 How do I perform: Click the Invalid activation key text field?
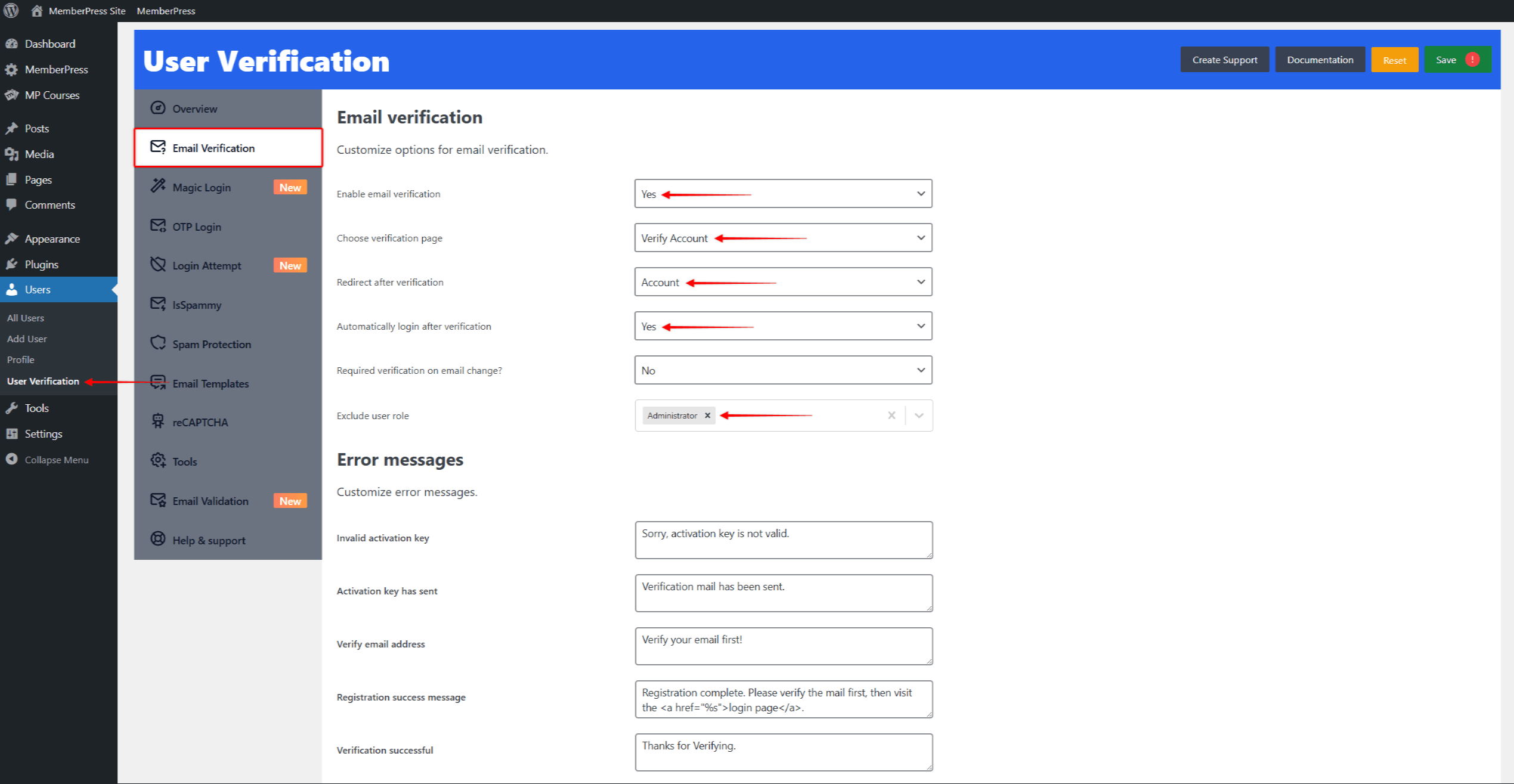tap(783, 540)
